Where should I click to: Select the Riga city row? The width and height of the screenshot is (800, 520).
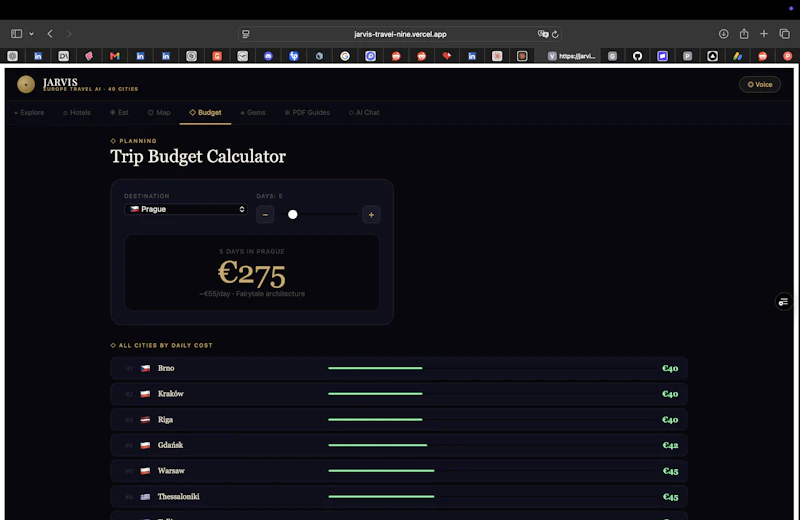coord(399,419)
